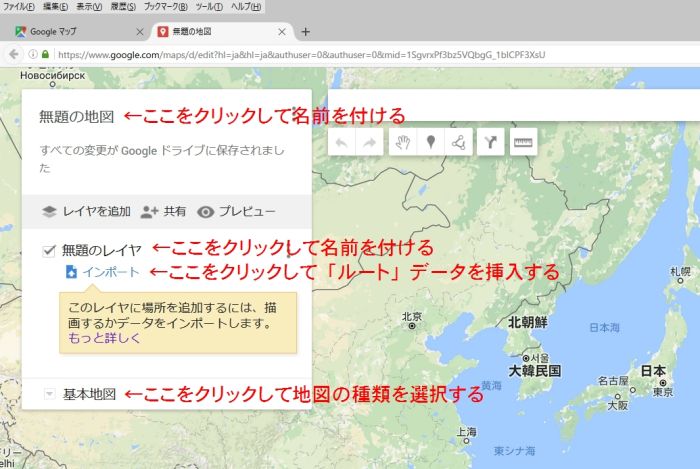Open the もっと詳しく link
Screen dimensions: 700x469
tap(104, 338)
